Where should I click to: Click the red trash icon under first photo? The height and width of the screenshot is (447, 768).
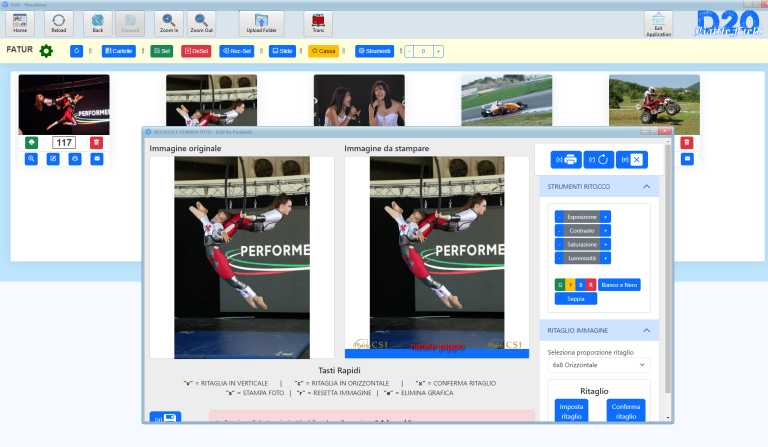pos(97,143)
